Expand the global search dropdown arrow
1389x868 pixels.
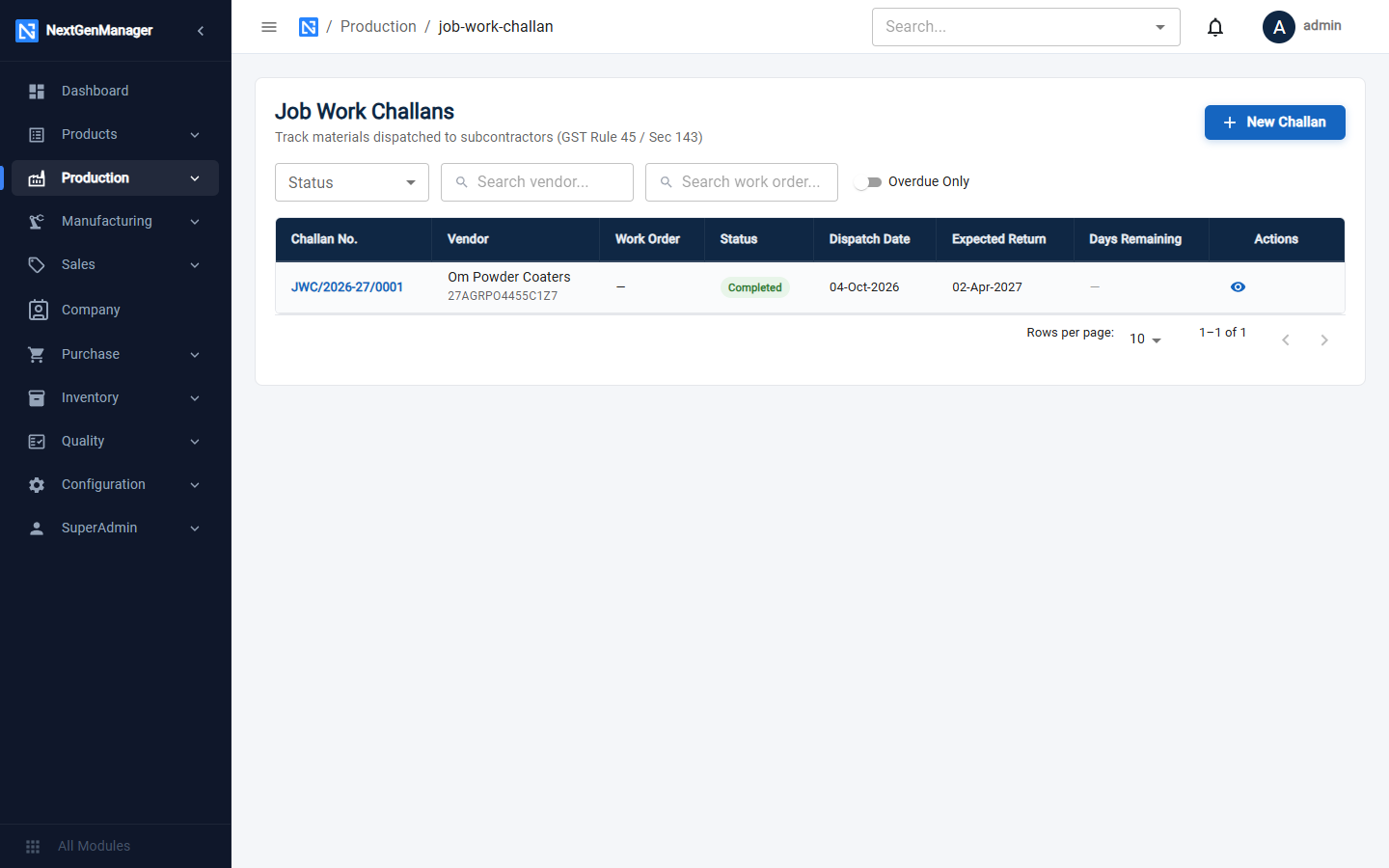pyautogui.click(x=1160, y=27)
